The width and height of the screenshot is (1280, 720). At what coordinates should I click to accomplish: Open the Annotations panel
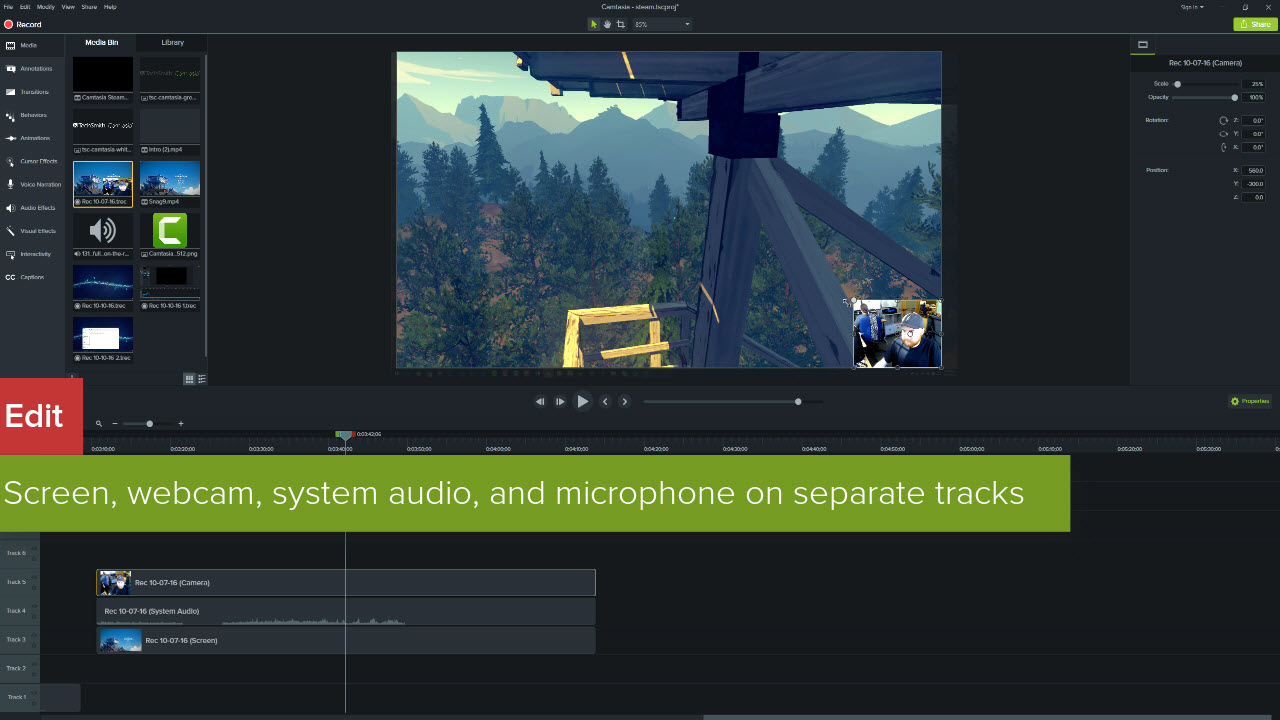tap(30, 68)
